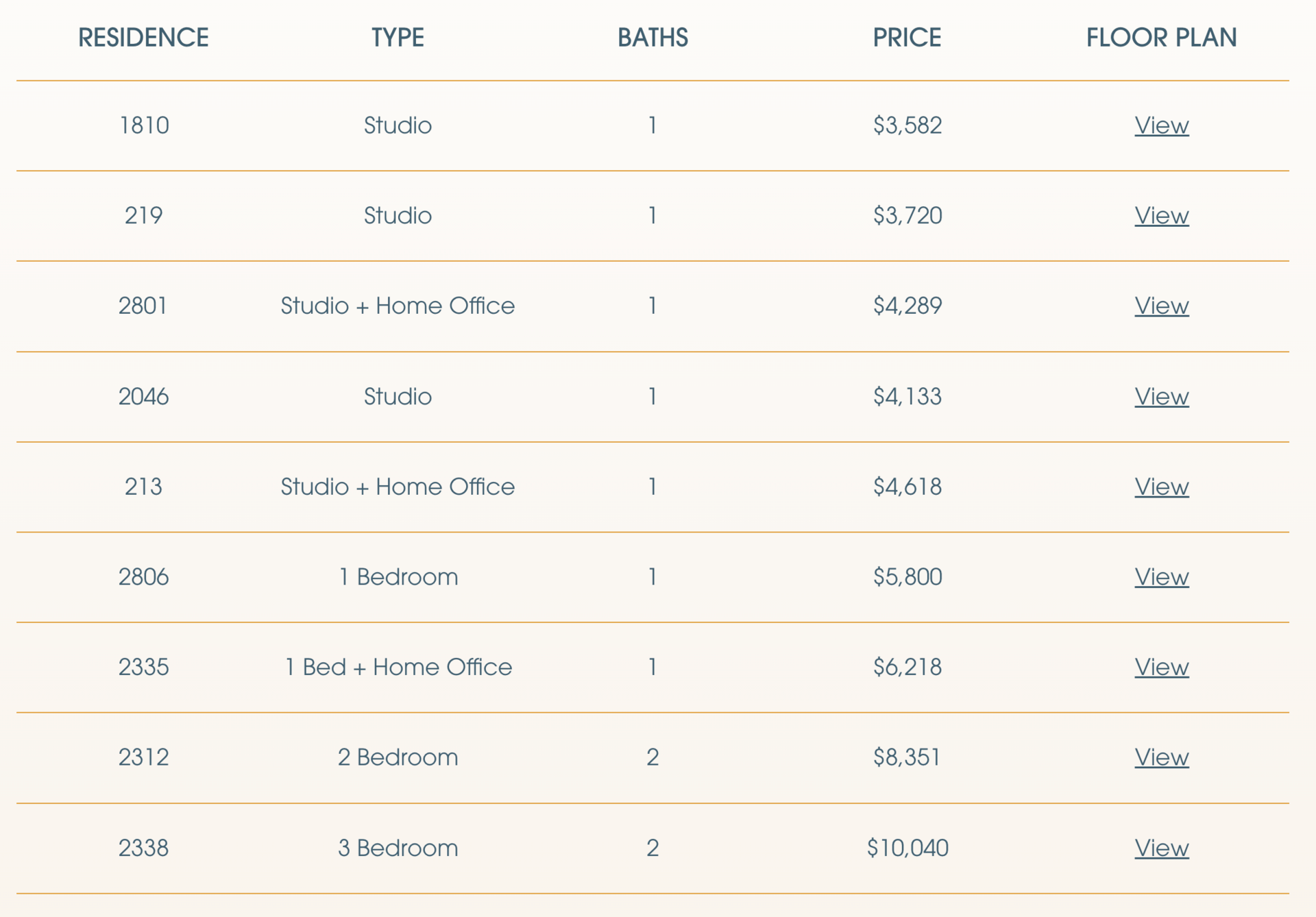Select the BATHS column header
This screenshot has width=1316, height=917.
pyautogui.click(x=653, y=38)
